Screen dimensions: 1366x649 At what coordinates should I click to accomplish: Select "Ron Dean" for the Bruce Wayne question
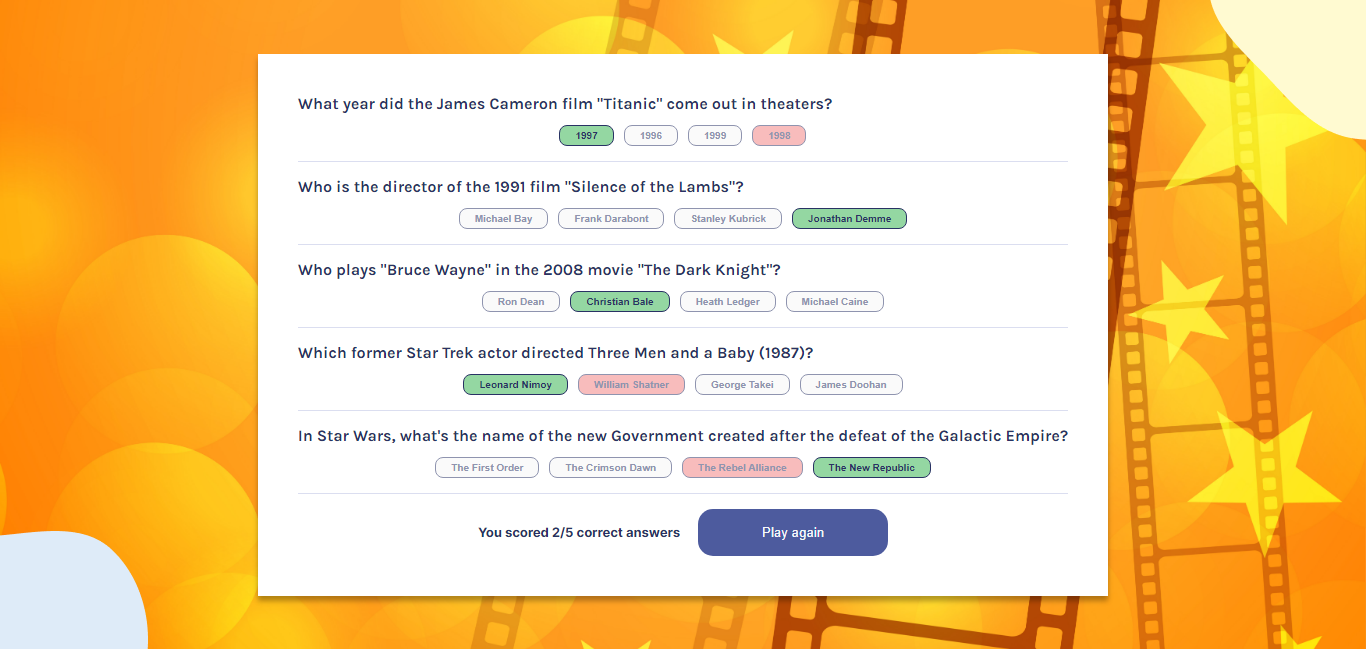(520, 301)
